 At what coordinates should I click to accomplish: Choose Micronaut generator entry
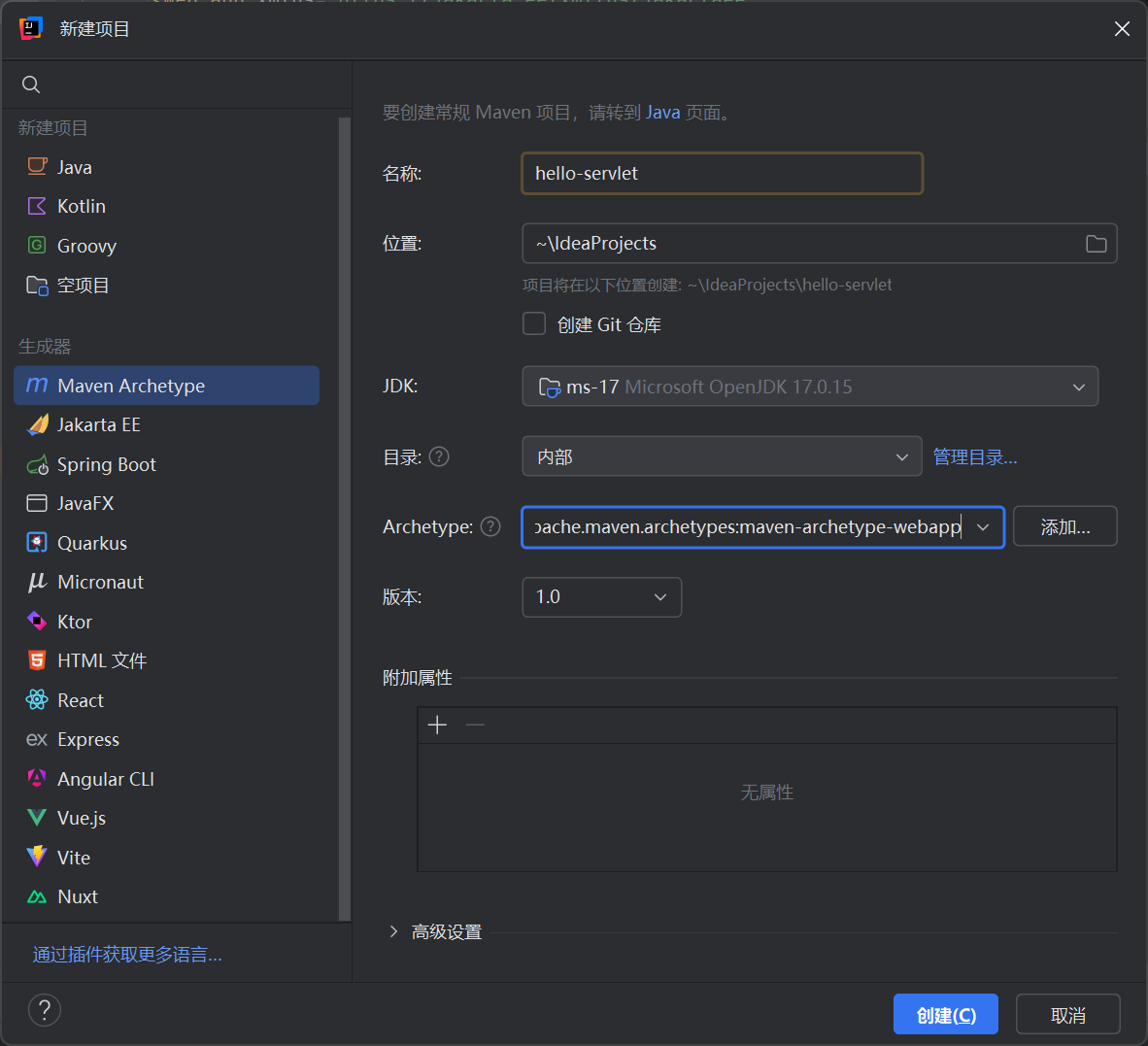point(166,582)
